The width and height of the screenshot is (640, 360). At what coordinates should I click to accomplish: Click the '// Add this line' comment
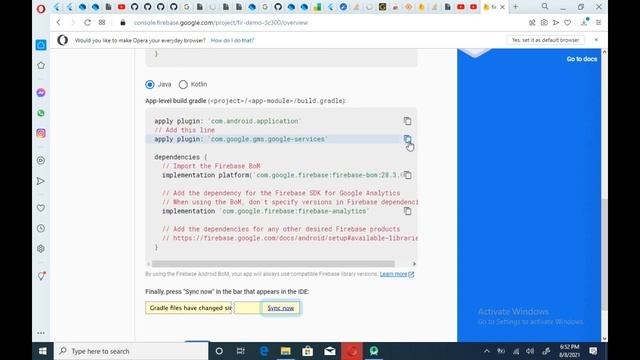[184, 130]
